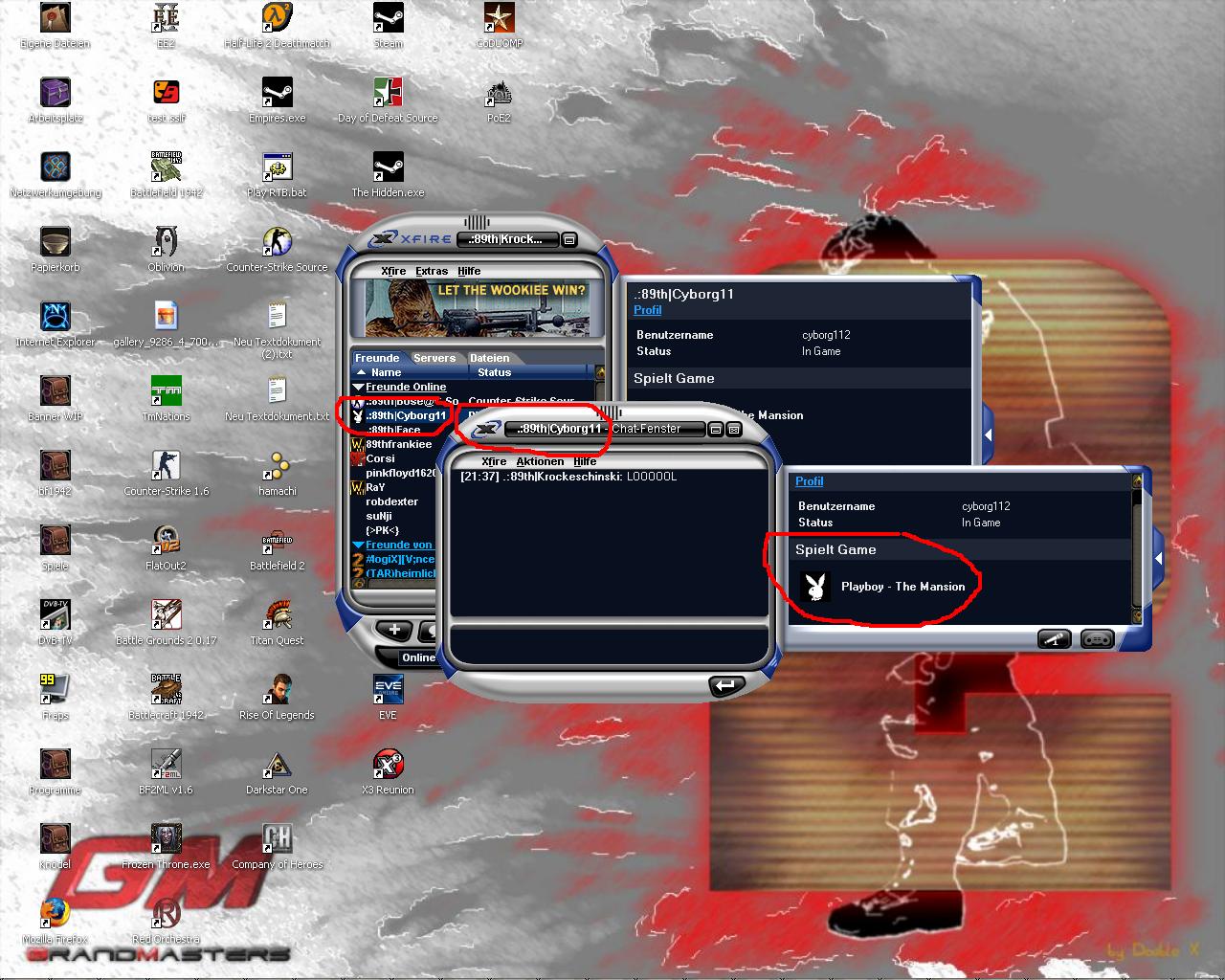The width and height of the screenshot is (1225, 980).
Task: Open the Aktionen menu in chat window
Action: pos(540,461)
